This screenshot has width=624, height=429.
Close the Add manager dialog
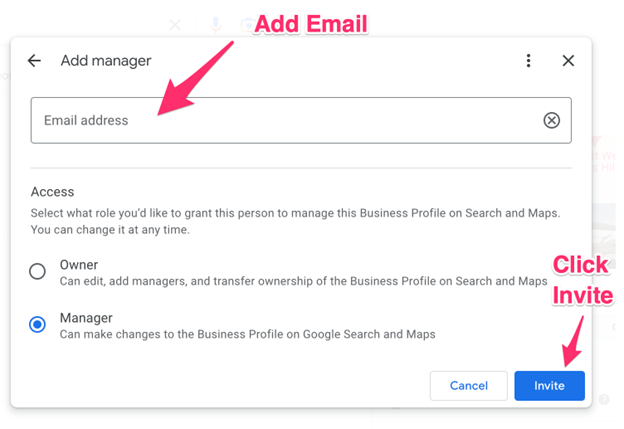tap(568, 60)
